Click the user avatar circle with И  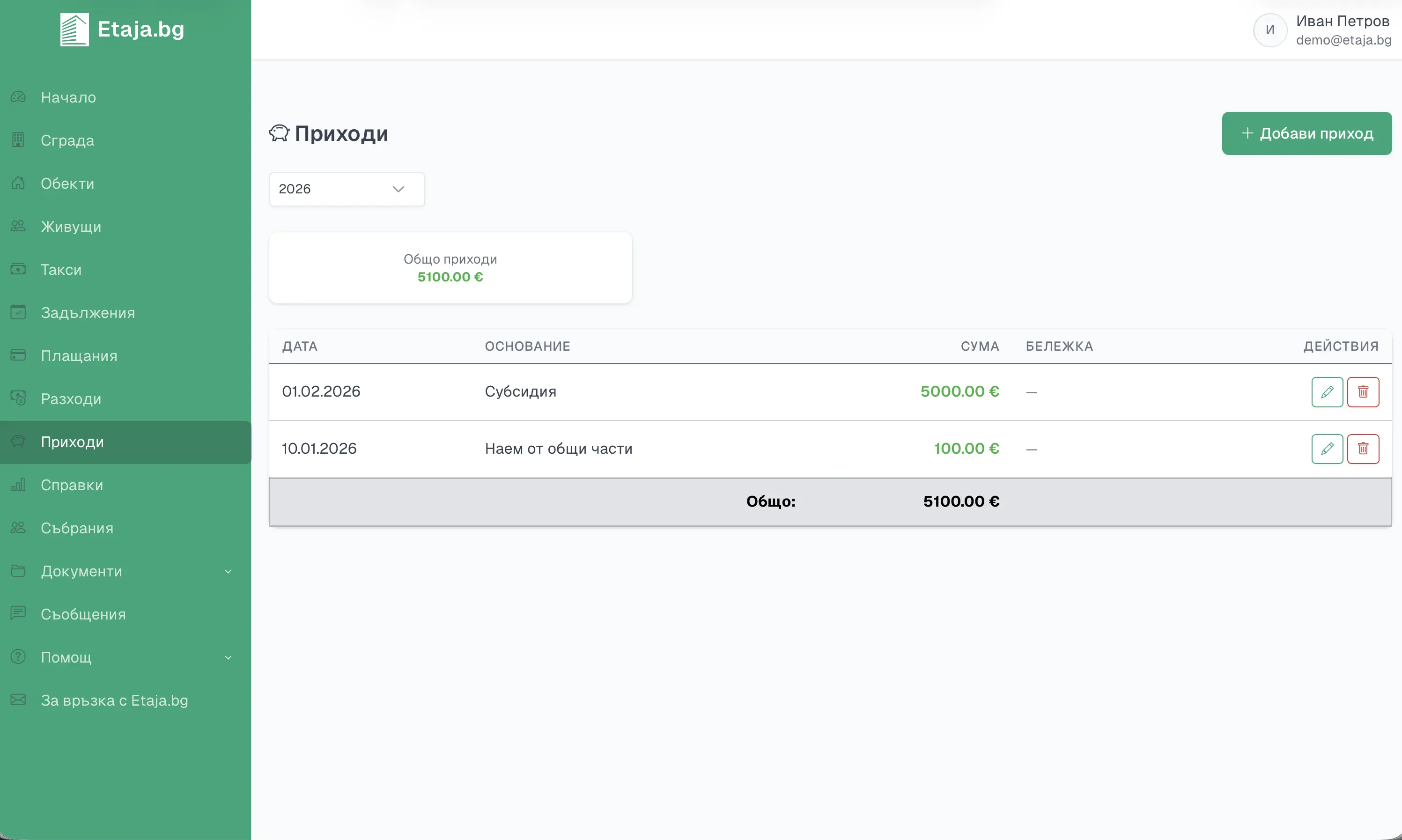pyautogui.click(x=1269, y=30)
